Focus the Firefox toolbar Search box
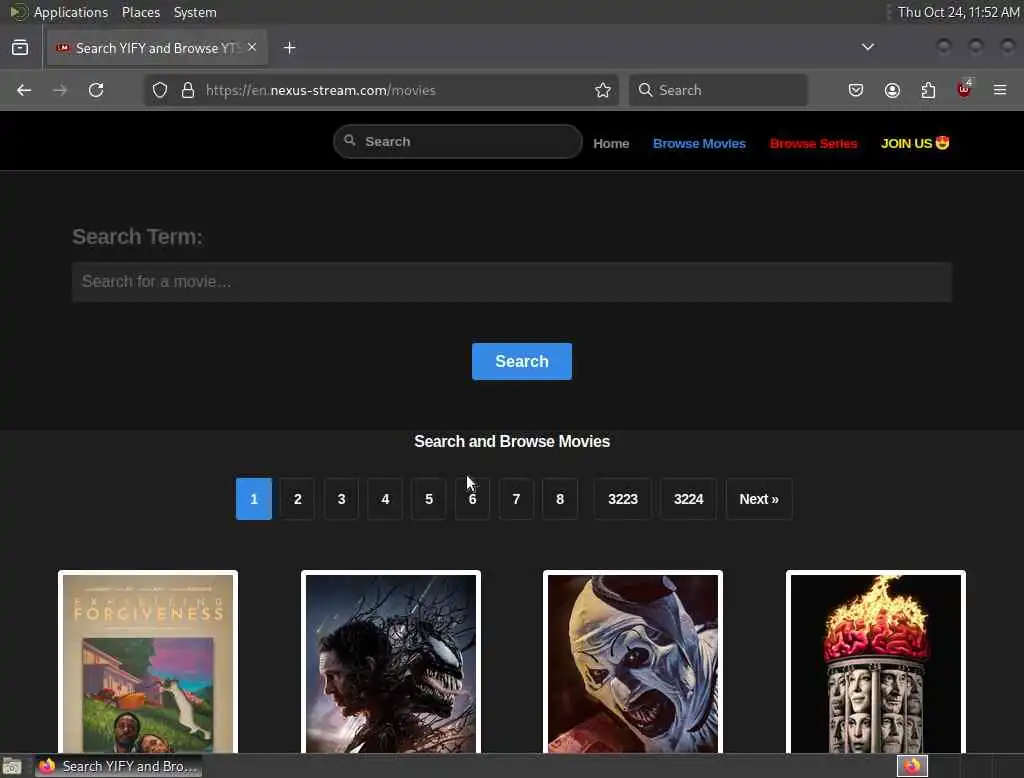 point(718,90)
